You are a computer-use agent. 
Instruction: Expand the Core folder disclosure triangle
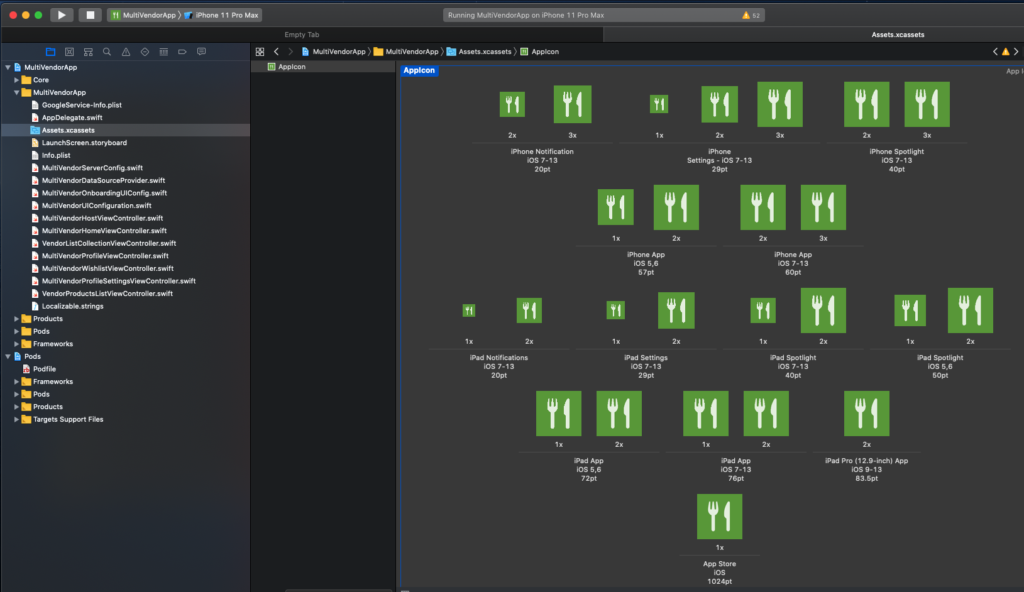16,79
